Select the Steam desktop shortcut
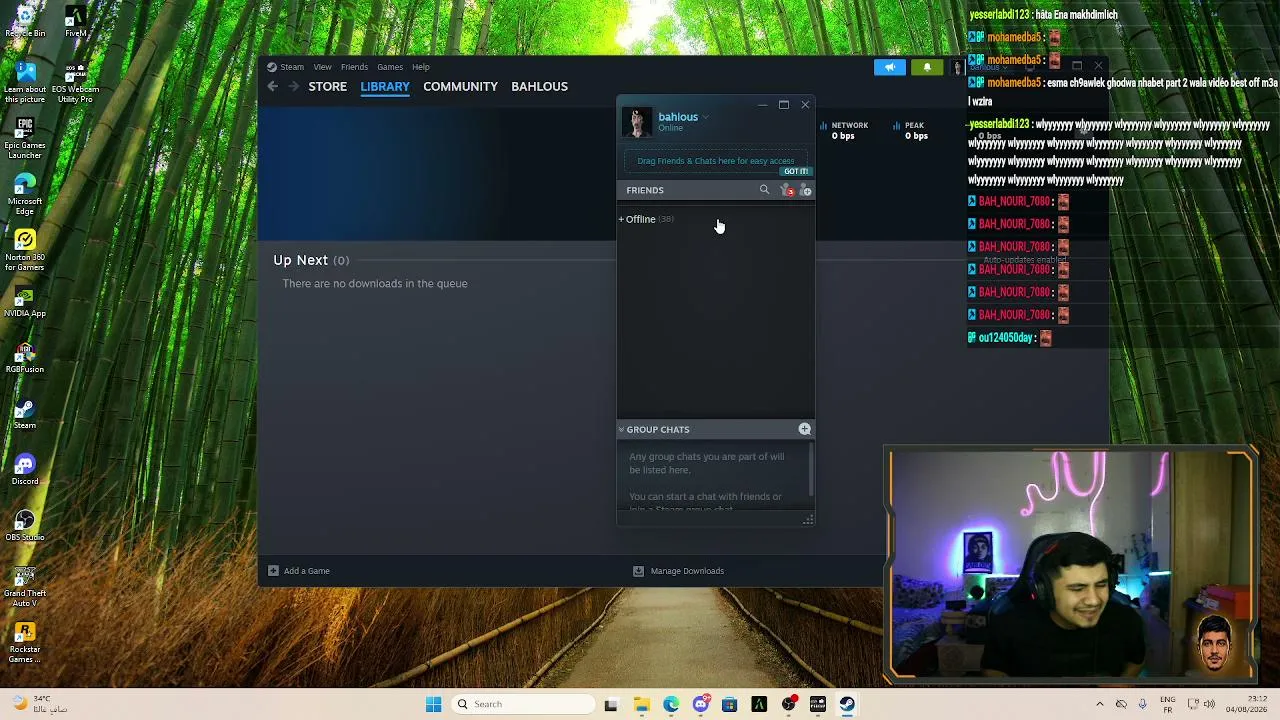The width and height of the screenshot is (1280, 720). pyautogui.click(x=25, y=413)
